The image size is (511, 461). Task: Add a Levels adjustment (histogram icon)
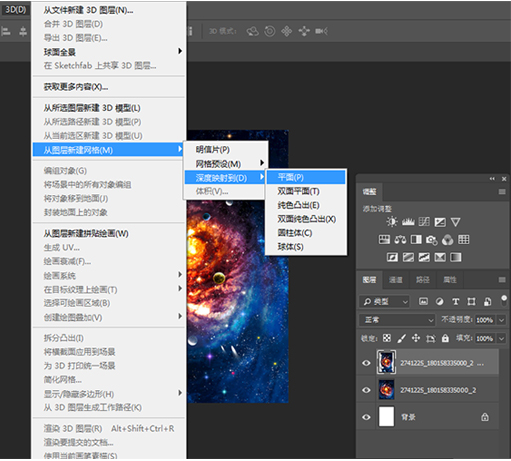point(408,222)
